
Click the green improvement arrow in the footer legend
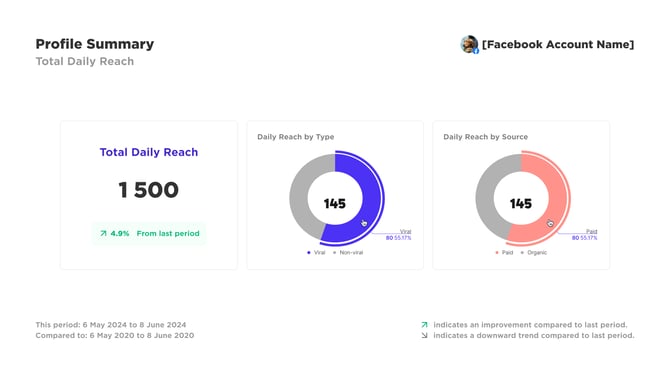click(x=424, y=325)
